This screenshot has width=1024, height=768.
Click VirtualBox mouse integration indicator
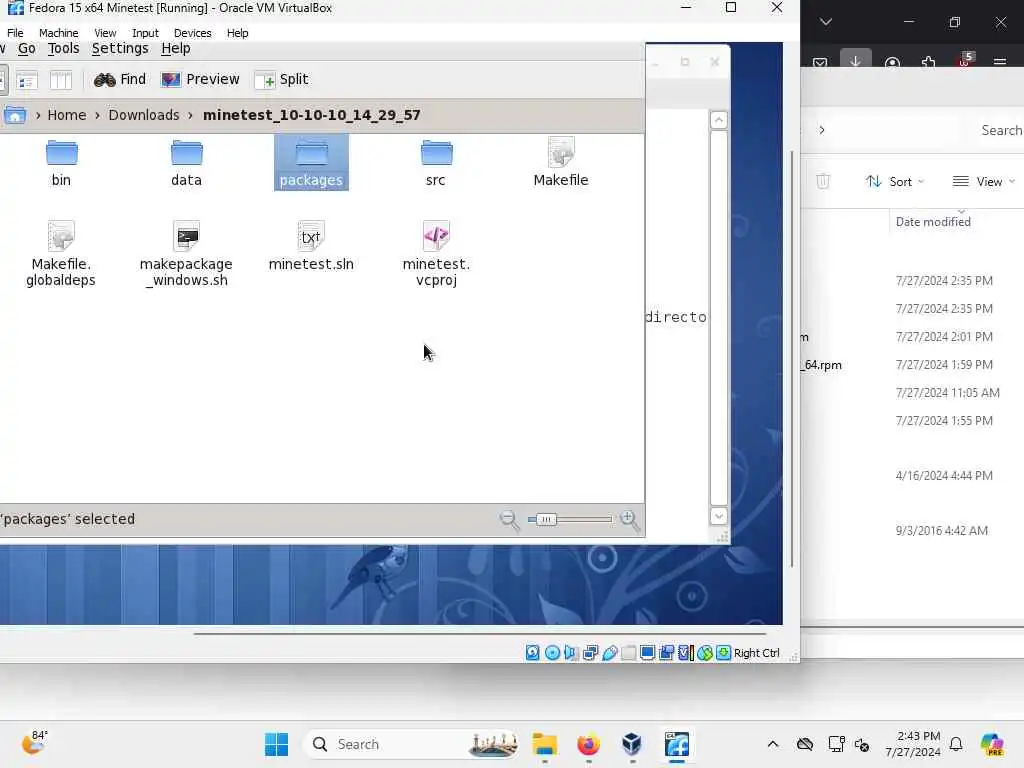click(705, 652)
